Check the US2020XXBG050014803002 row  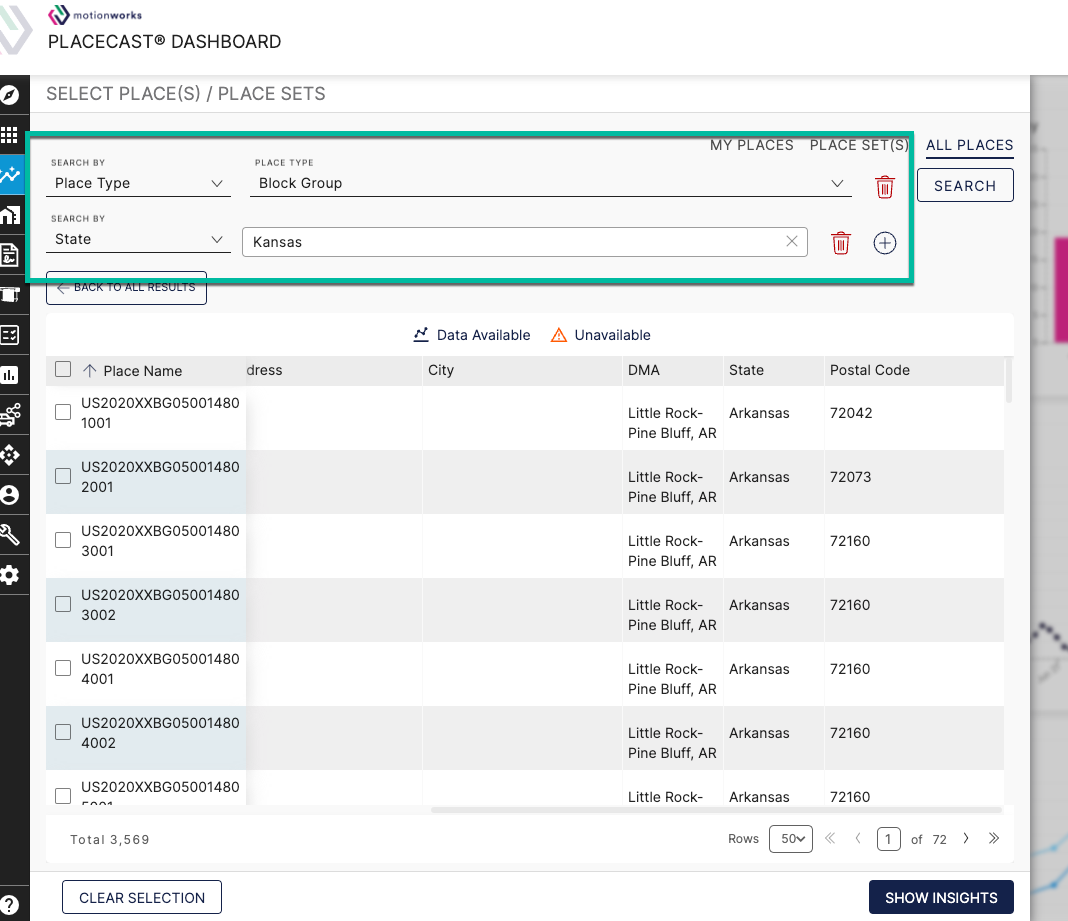coord(63,604)
